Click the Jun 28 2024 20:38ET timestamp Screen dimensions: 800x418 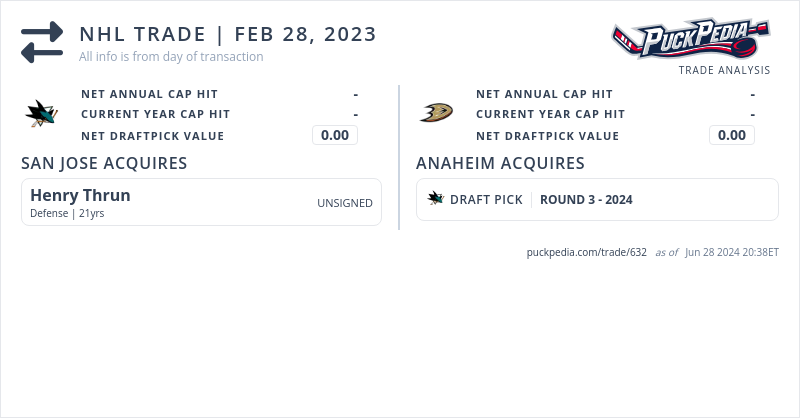[x=732, y=252]
